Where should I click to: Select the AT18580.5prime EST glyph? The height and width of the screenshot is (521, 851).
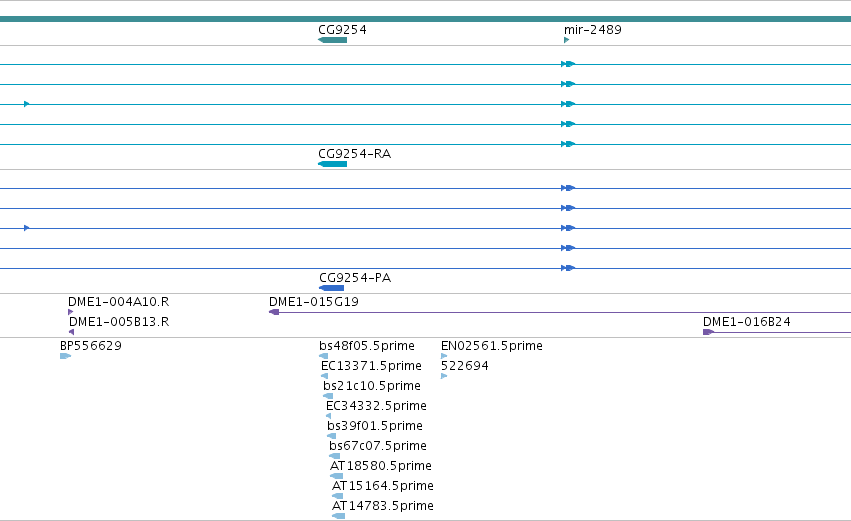click(336, 476)
